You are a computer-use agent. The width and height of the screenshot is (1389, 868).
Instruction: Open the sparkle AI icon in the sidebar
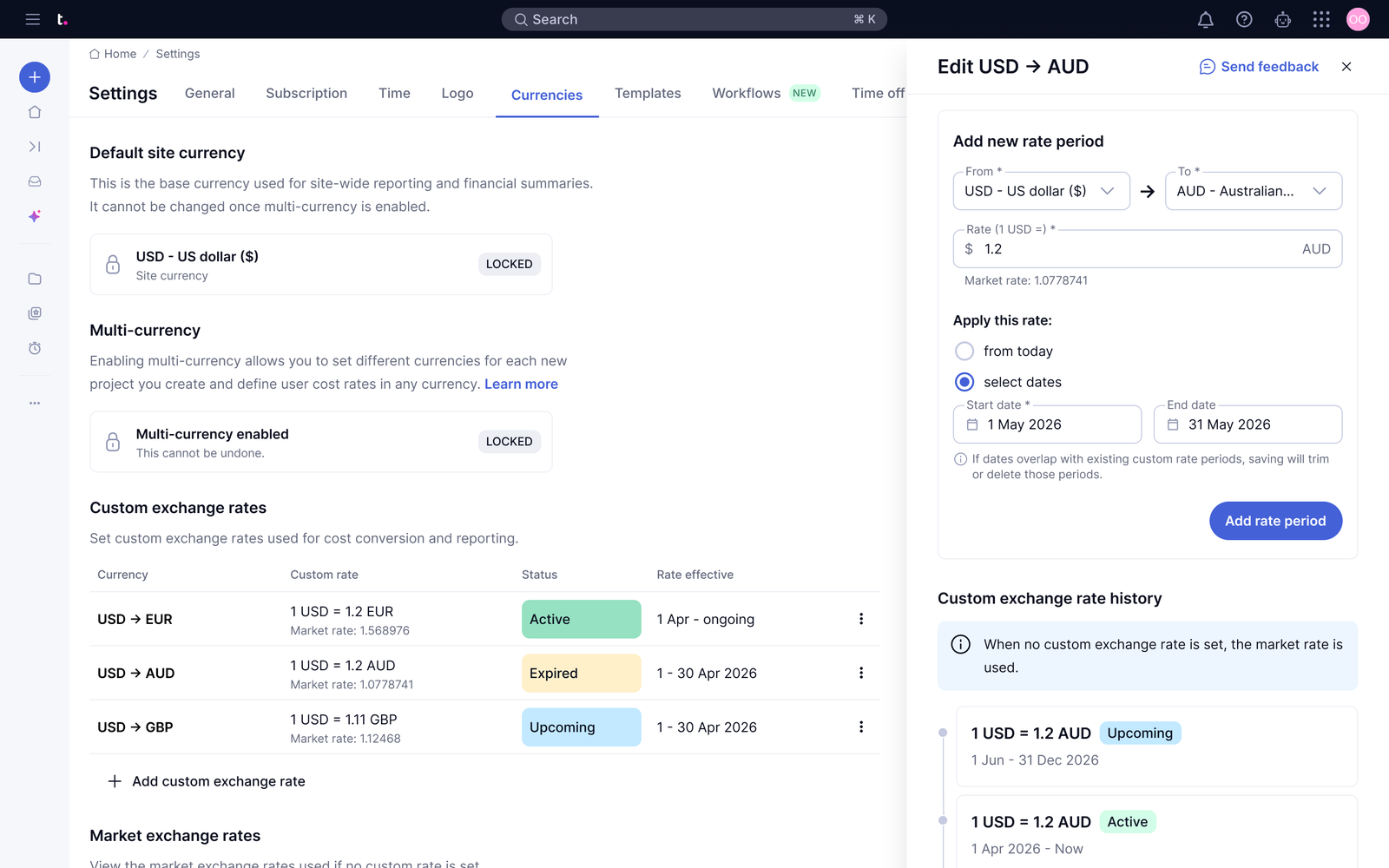tap(35, 216)
